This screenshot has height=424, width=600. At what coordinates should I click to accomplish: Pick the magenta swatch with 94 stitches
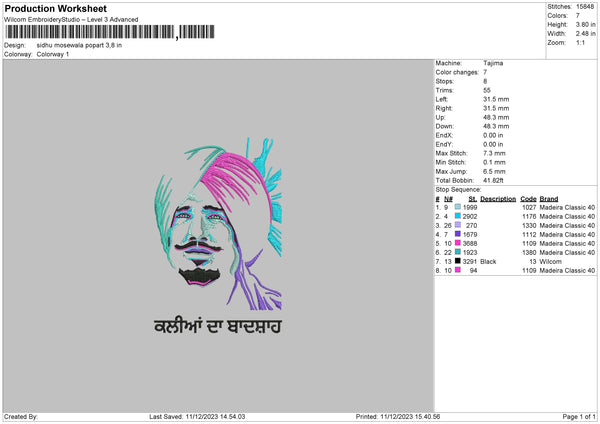[x=458, y=270]
